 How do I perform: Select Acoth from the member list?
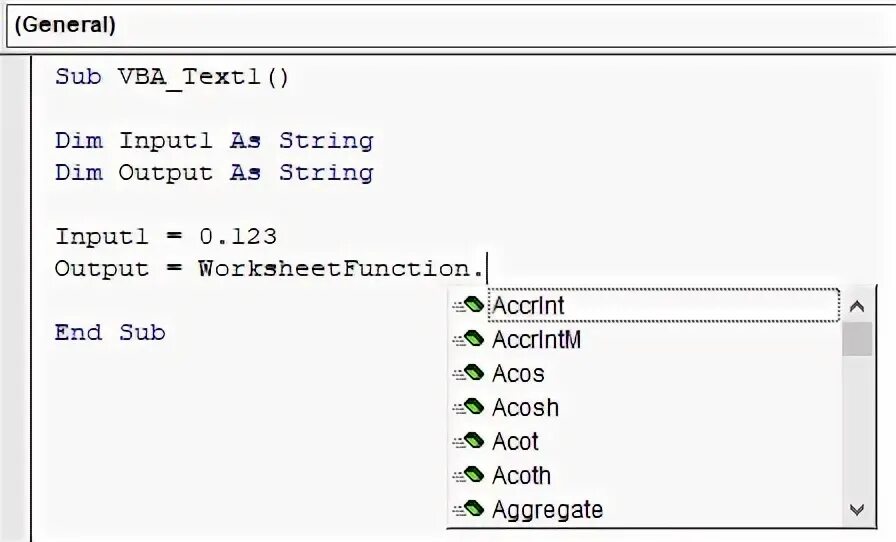(x=521, y=476)
